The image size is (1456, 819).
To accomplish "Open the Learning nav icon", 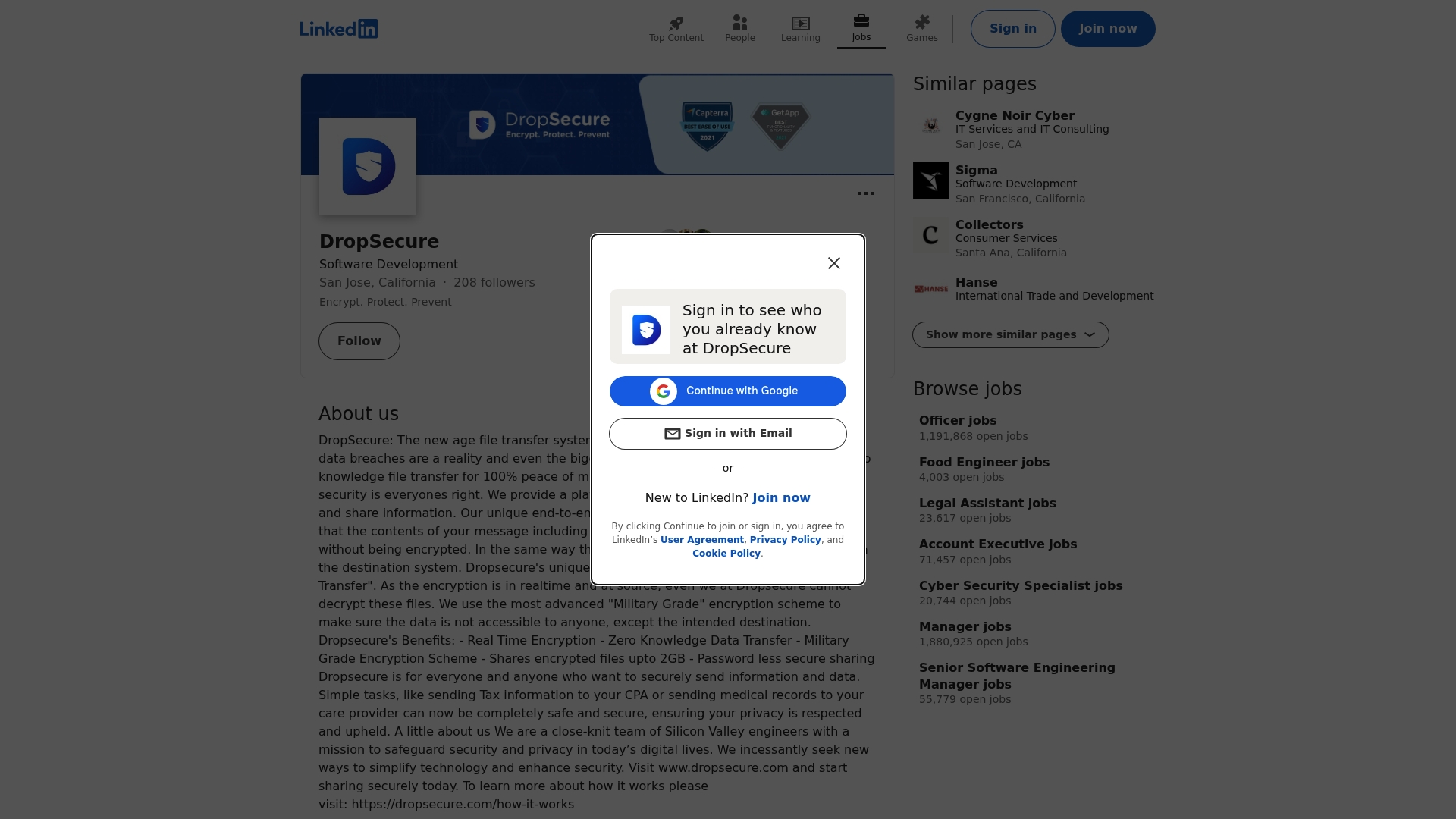I will point(801,23).
